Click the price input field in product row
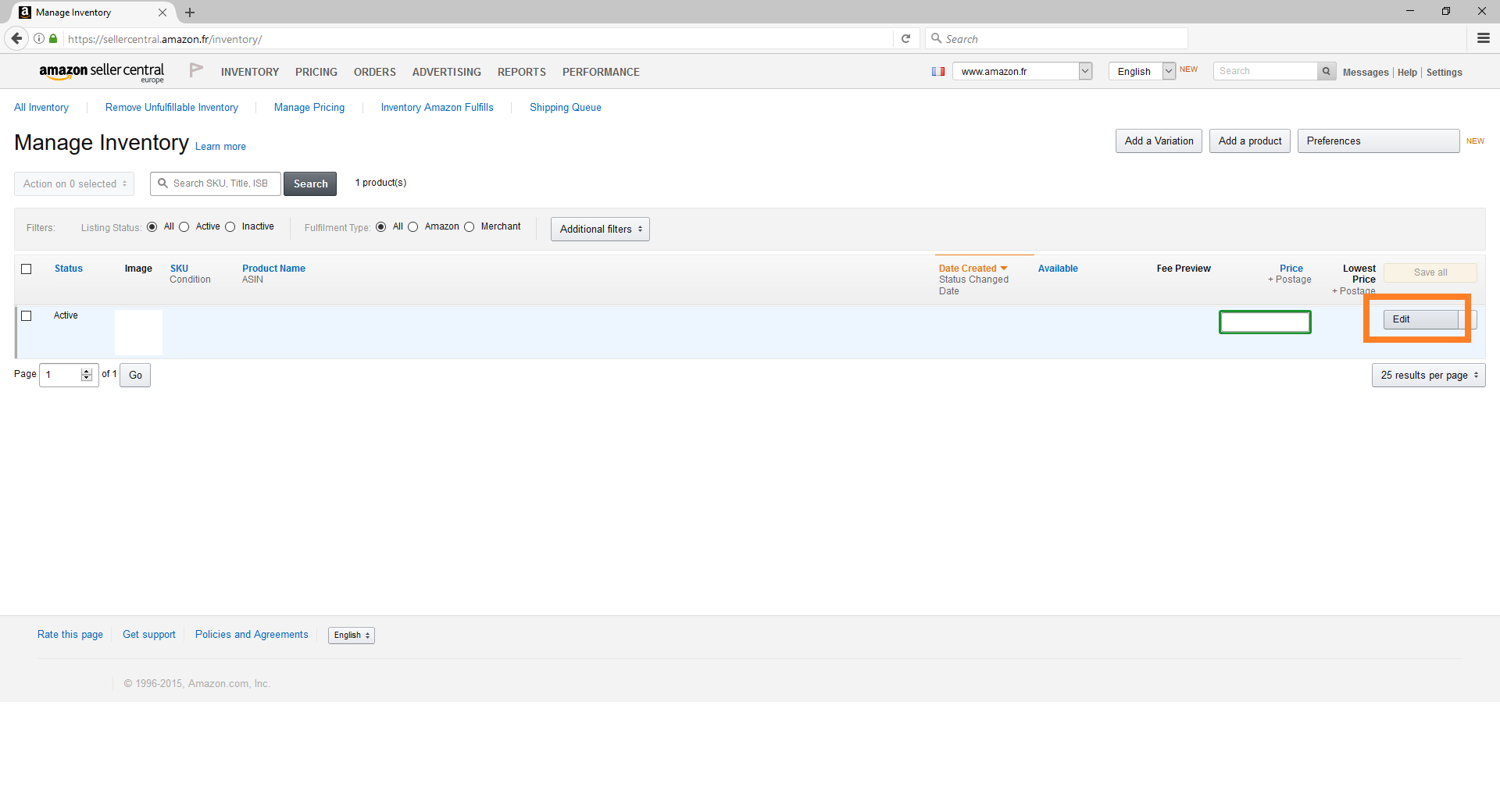The height and width of the screenshot is (812, 1500). click(1265, 322)
